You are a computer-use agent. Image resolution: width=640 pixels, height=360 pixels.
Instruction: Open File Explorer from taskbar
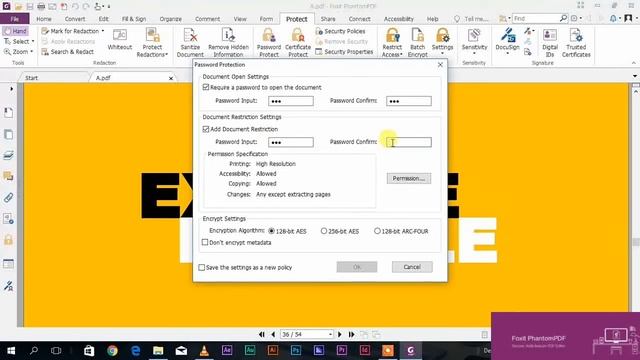(x=158, y=350)
